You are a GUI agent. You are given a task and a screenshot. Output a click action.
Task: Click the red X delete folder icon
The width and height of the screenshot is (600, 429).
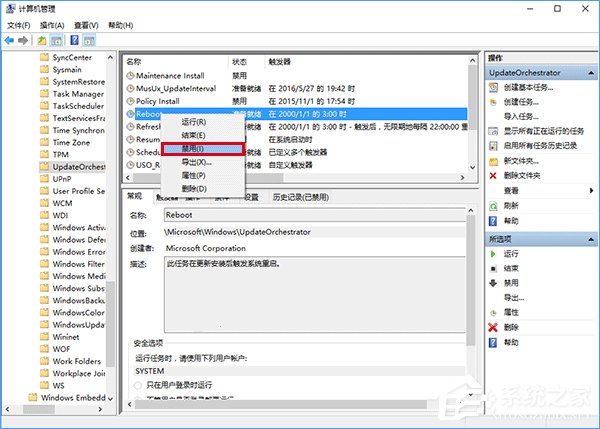click(x=492, y=175)
